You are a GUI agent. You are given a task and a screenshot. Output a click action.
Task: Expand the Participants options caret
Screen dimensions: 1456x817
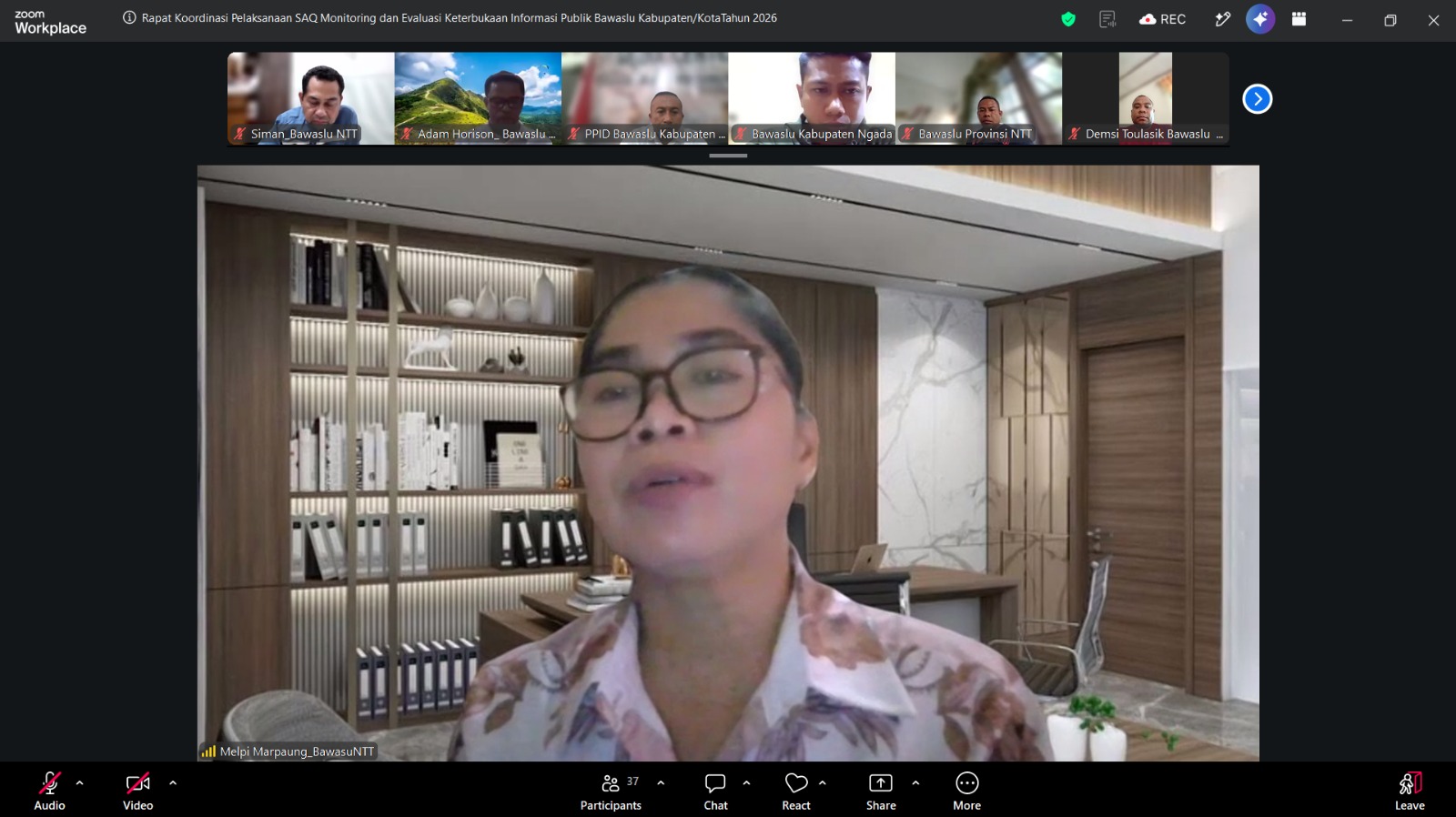661,782
